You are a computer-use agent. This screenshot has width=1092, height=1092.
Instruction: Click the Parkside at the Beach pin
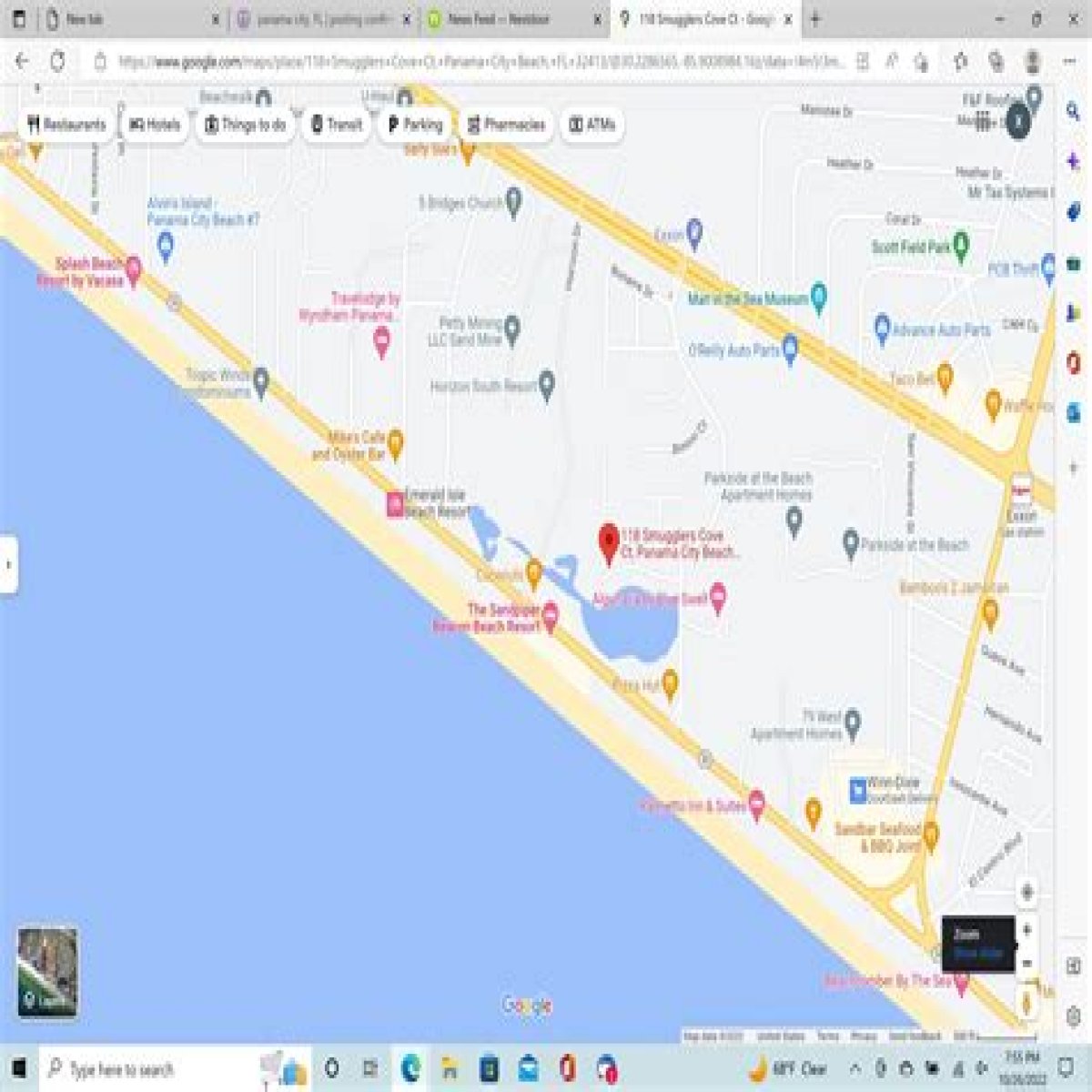[x=851, y=544]
